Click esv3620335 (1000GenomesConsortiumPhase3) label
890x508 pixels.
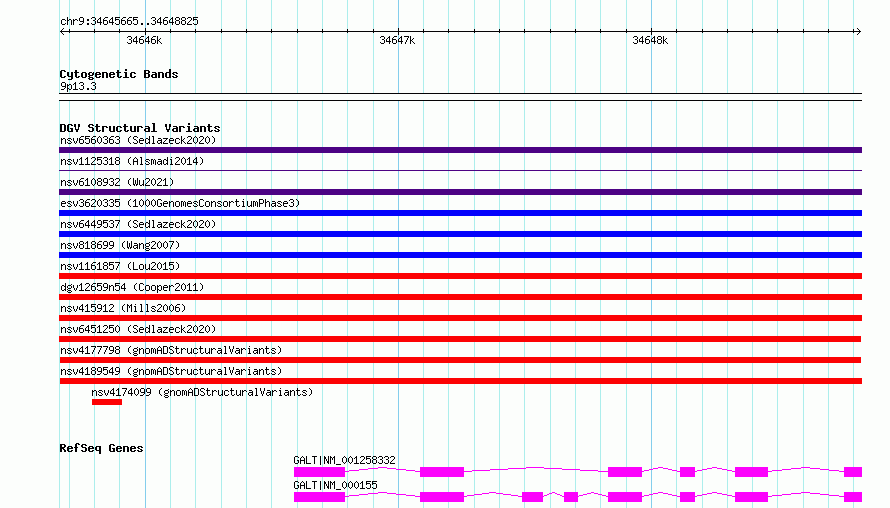coord(180,203)
